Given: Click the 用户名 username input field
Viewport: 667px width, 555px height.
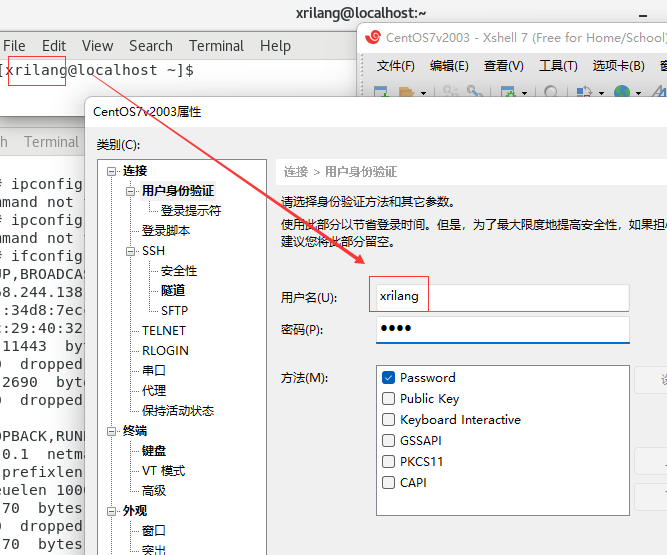Looking at the screenshot, I should (x=502, y=297).
